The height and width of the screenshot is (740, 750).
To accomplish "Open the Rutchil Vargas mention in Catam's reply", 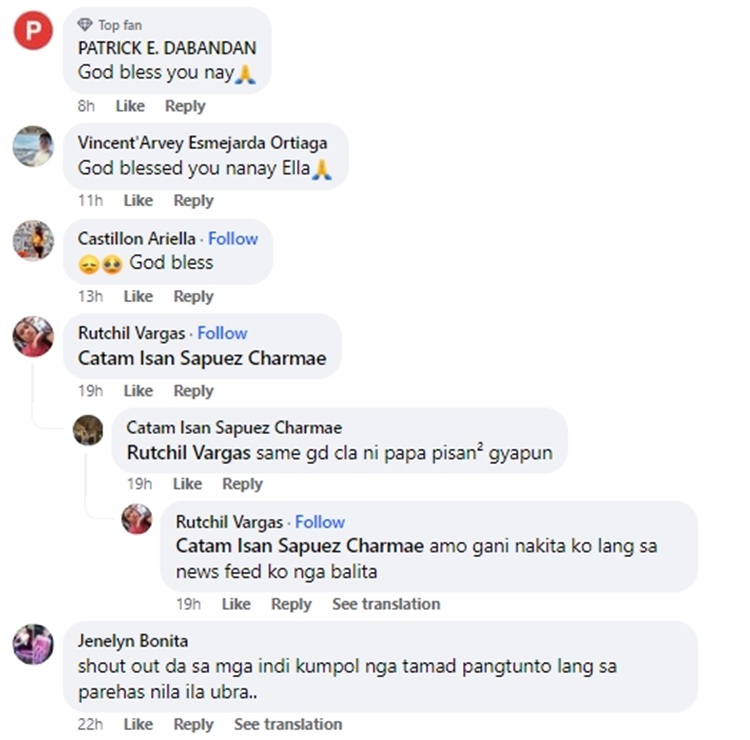I will click(x=188, y=453).
